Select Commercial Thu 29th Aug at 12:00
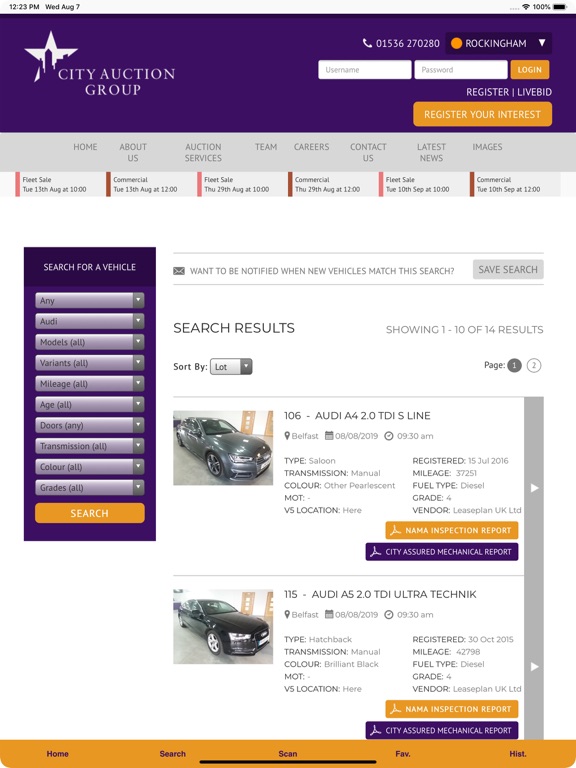 (327, 184)
